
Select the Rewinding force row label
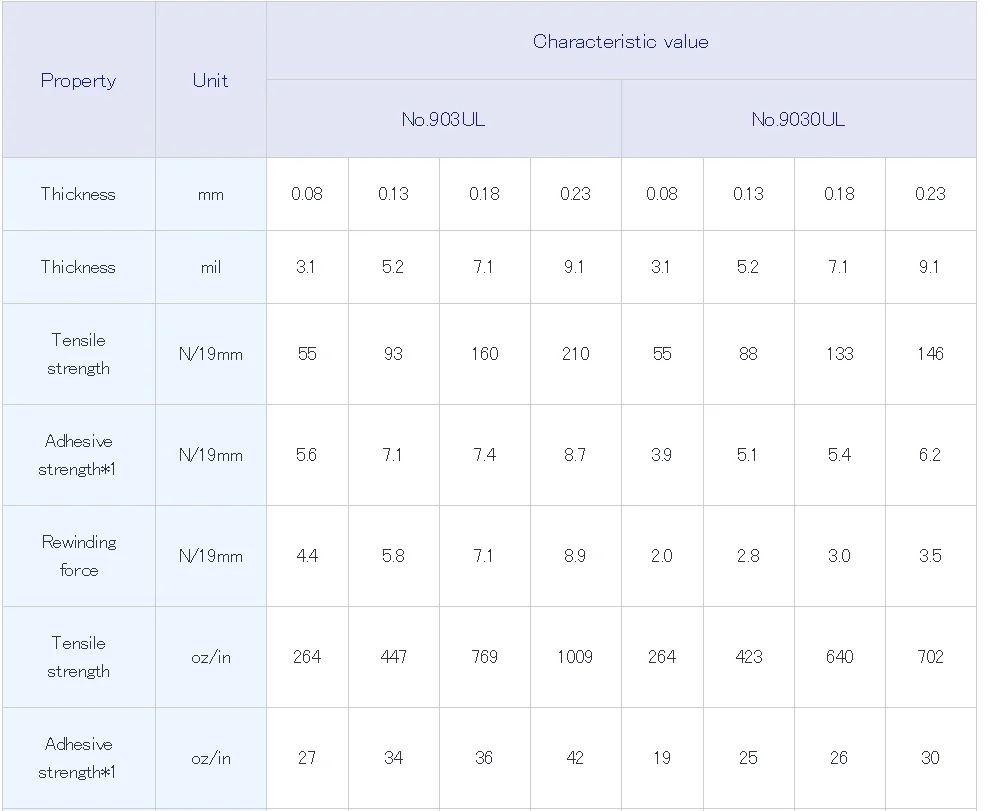pos(78,556)
